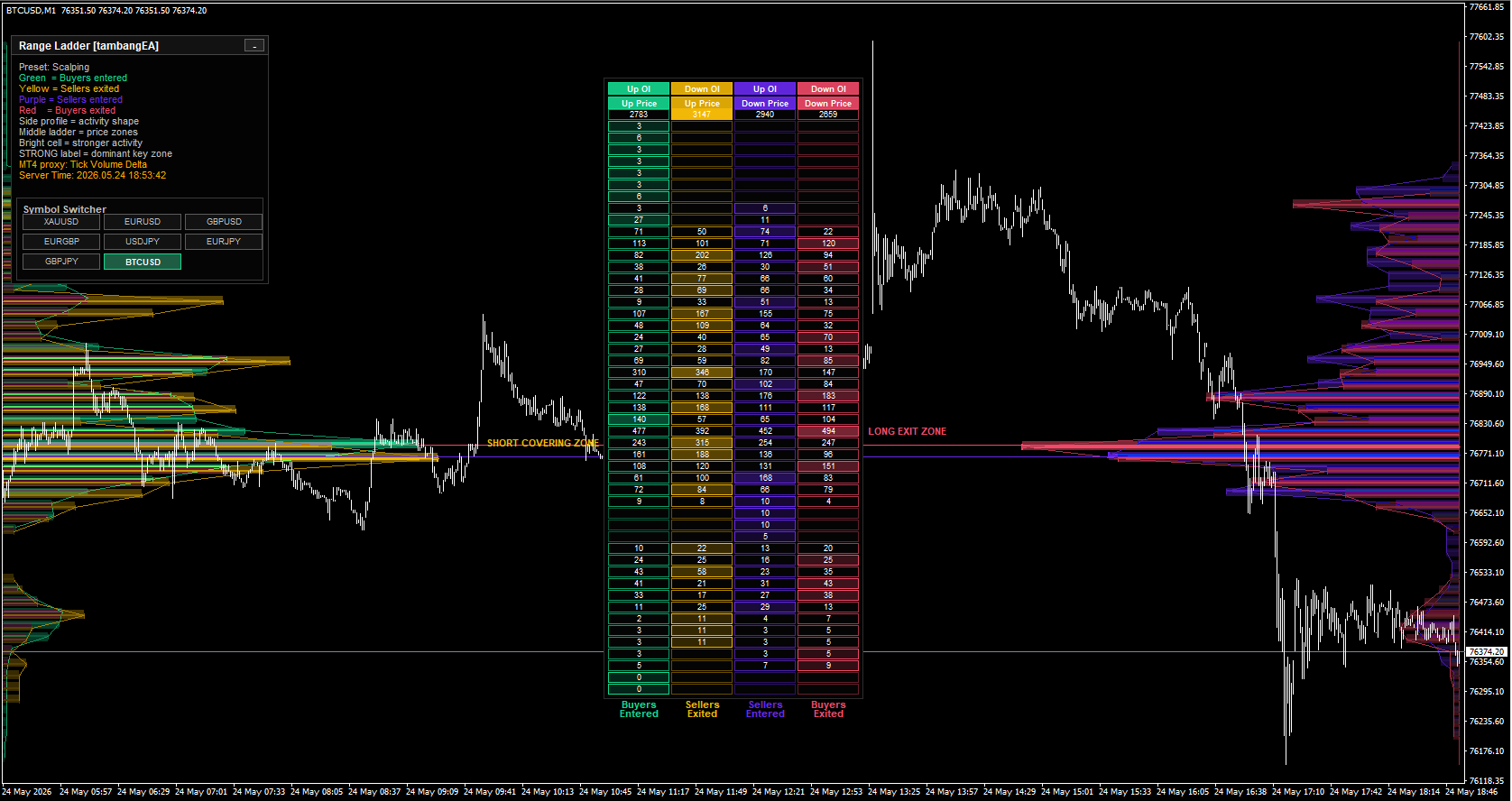The height and width of the screenshot is (801, 1512).
Task: Select the GBPUSD symbol button
Action: (224, 222)
